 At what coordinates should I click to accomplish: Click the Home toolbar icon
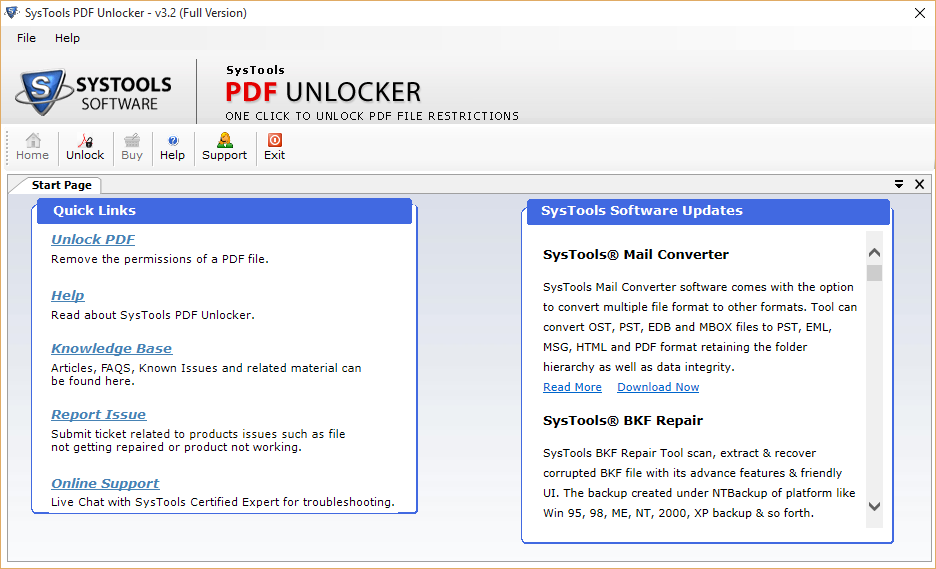point(32,147)
